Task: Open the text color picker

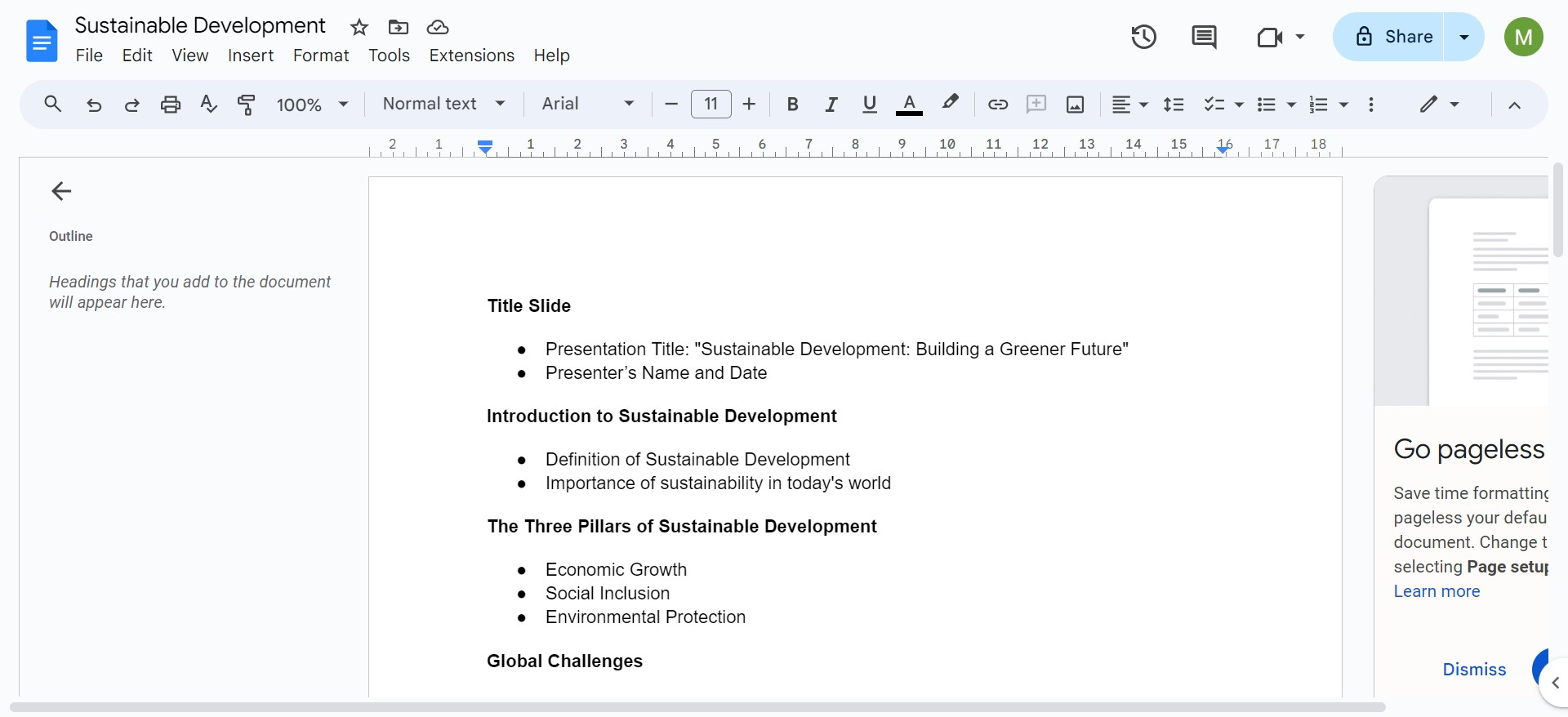Action: [909, 105]
